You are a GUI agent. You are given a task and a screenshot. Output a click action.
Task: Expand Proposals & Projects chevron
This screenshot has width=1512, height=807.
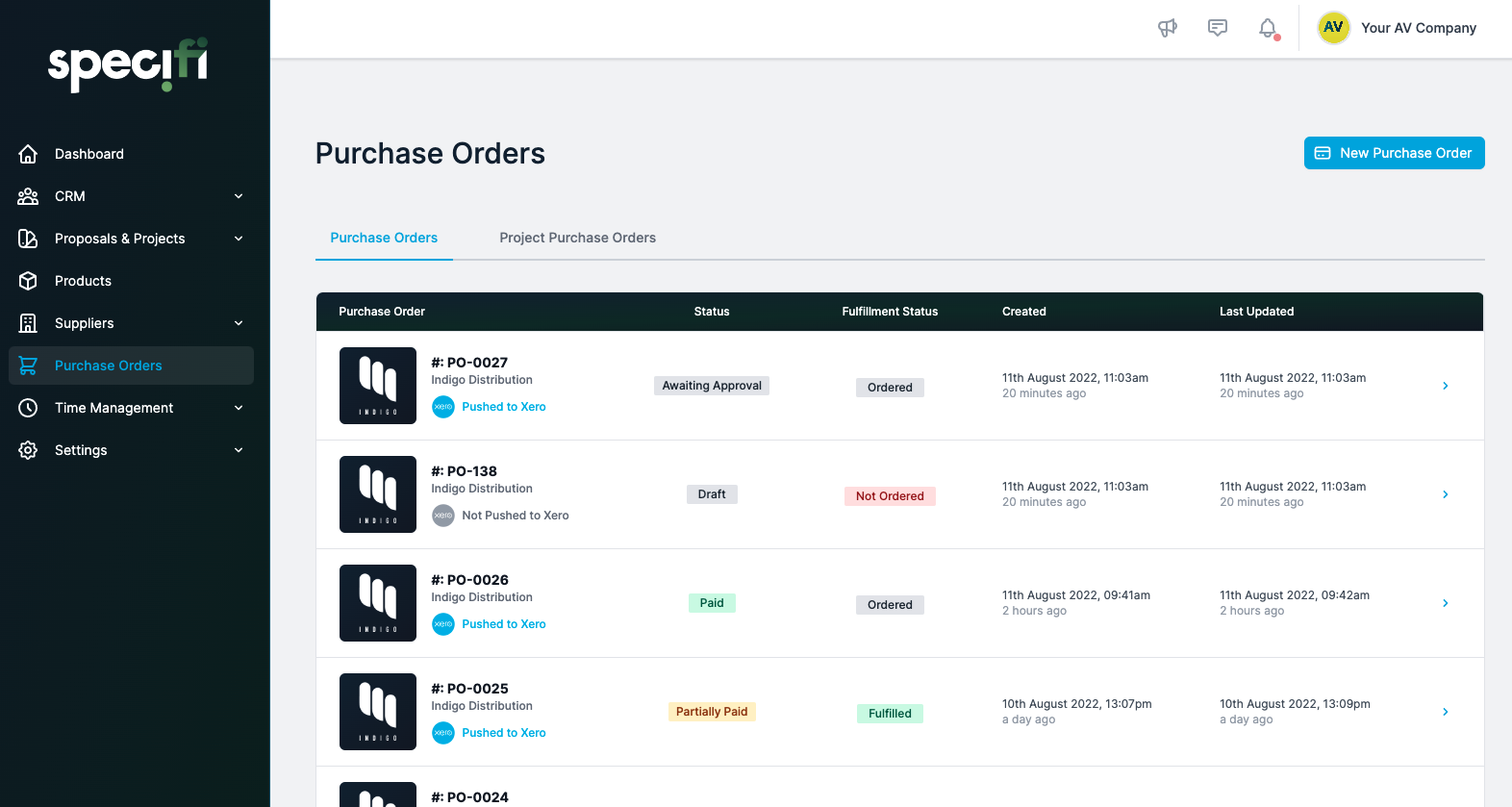coord(239,239)
